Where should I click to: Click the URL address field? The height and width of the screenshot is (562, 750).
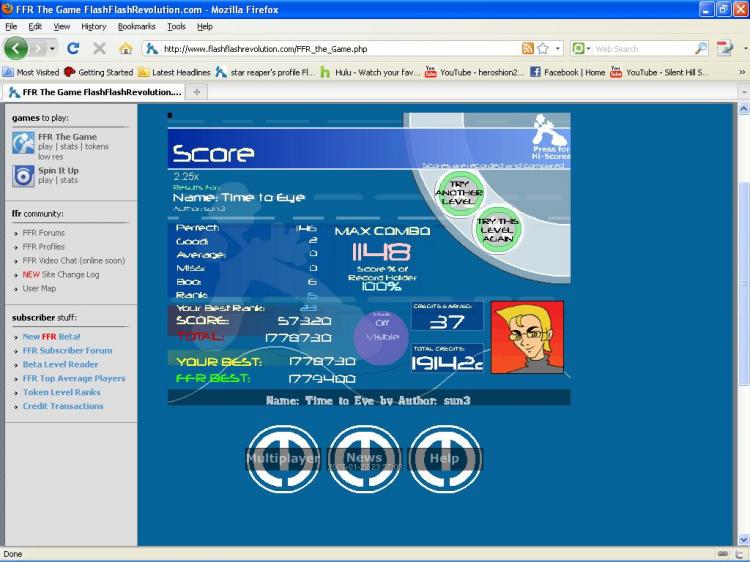coord(335,49)
